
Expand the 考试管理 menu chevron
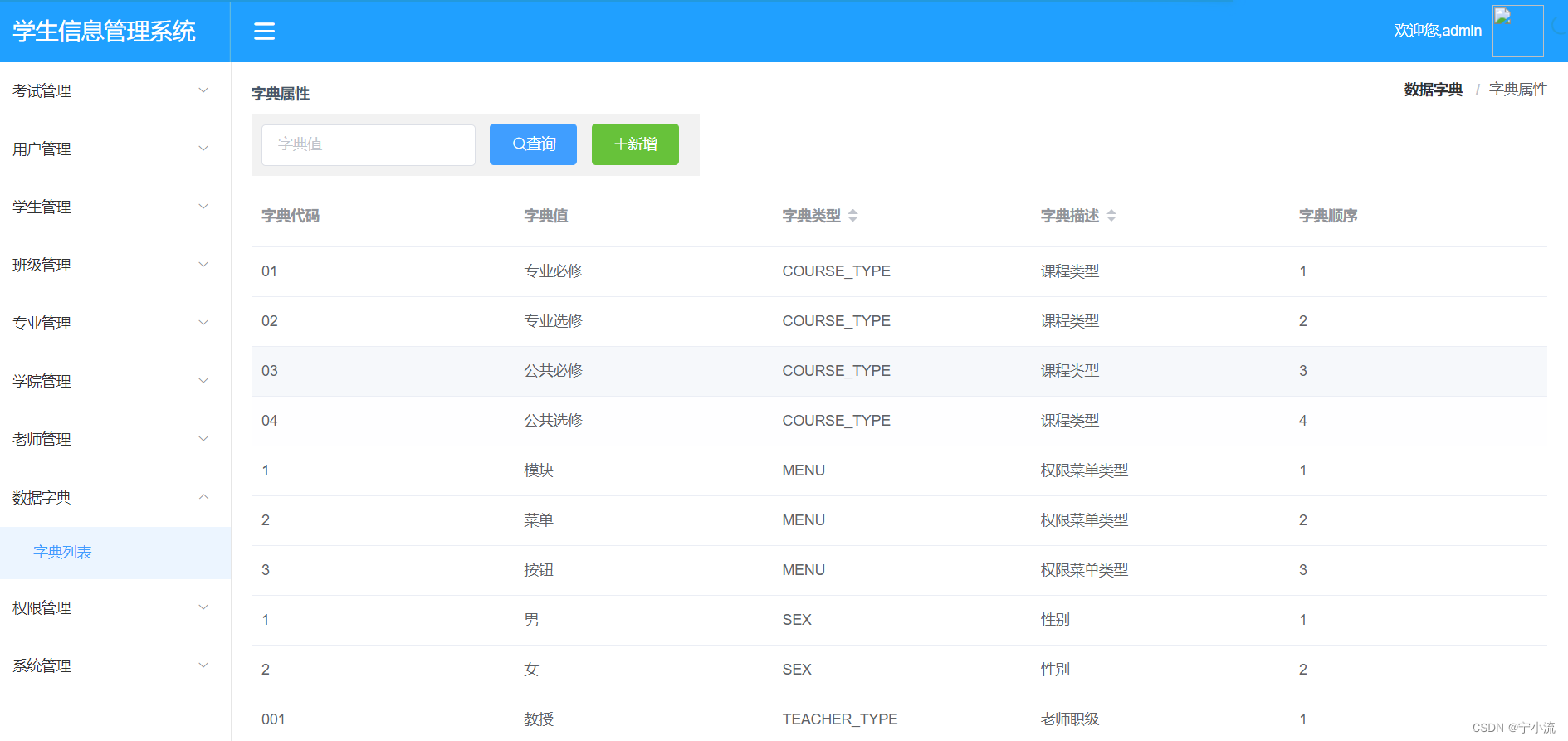click(x=203, y=90)
